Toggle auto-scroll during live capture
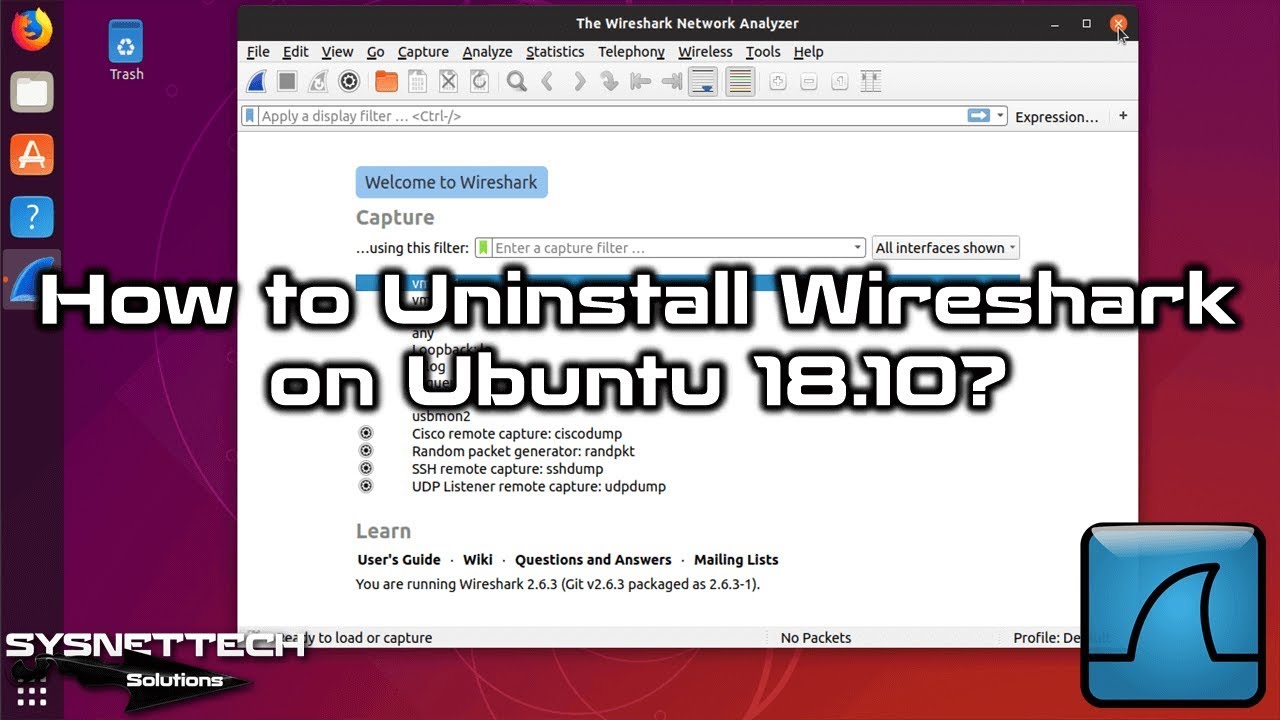Viewport: 1280px width, 720px height. pos(704,81)
